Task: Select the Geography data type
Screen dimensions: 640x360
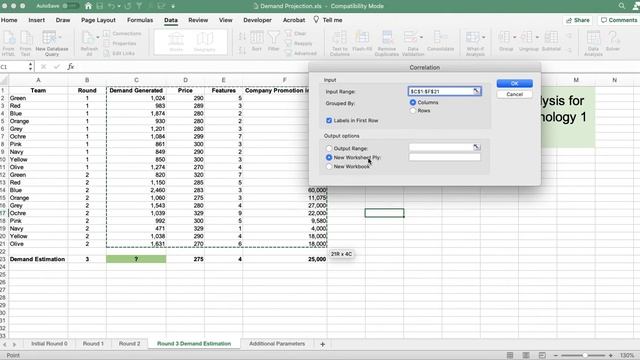Action: click(x=204, y=42)
